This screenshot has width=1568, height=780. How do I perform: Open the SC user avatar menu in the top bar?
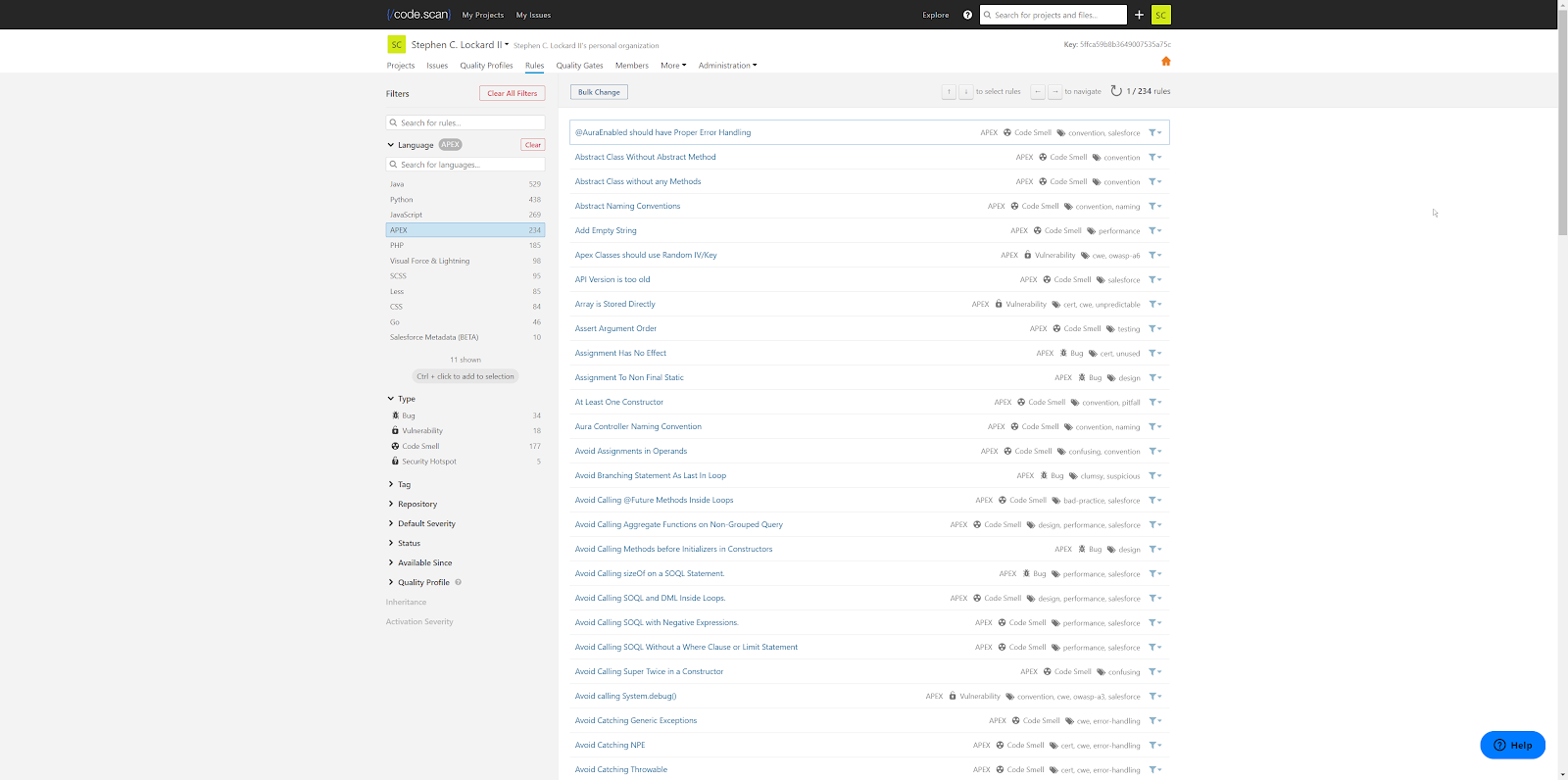(x=1161, y=15)
